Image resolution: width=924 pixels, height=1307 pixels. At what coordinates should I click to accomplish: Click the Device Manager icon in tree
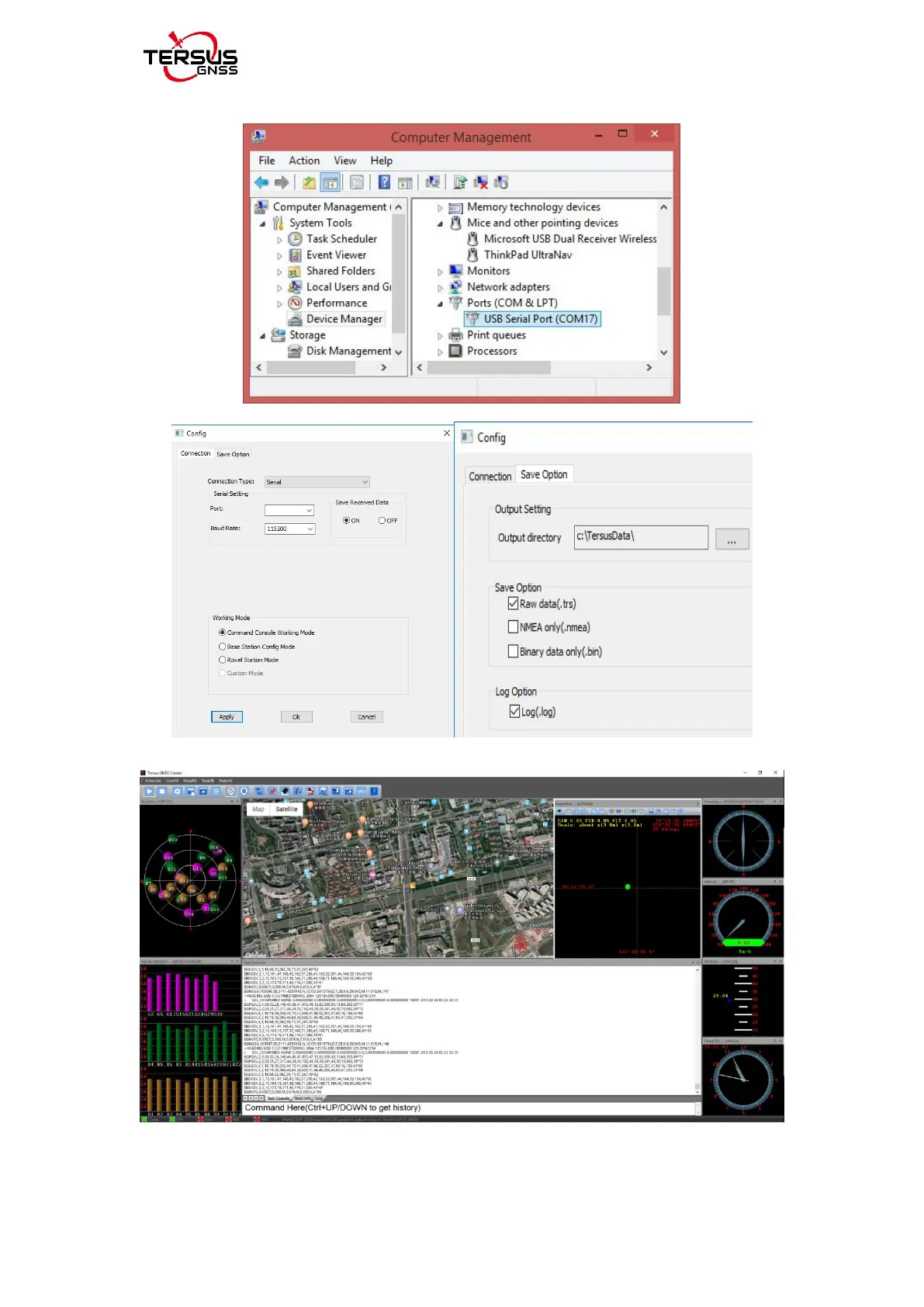[x=295, y=319]
